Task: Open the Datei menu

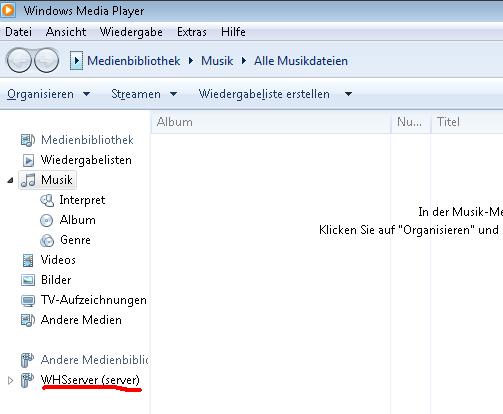Action: point(18,32)
